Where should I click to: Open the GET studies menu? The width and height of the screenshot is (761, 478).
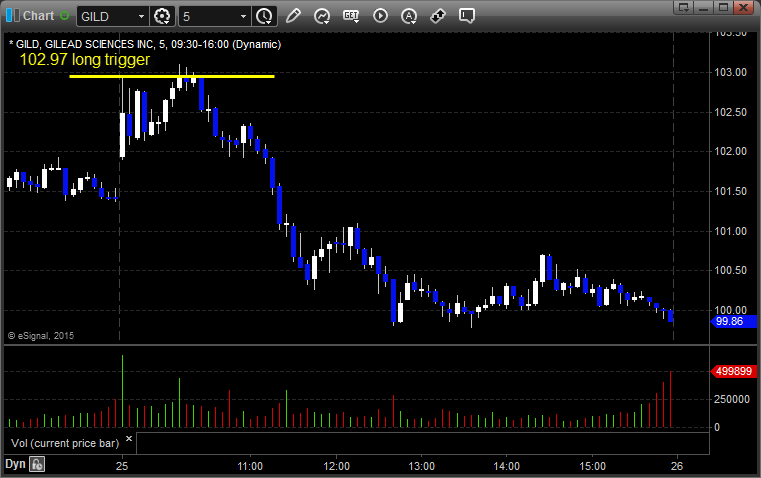[x=351, y=16]
